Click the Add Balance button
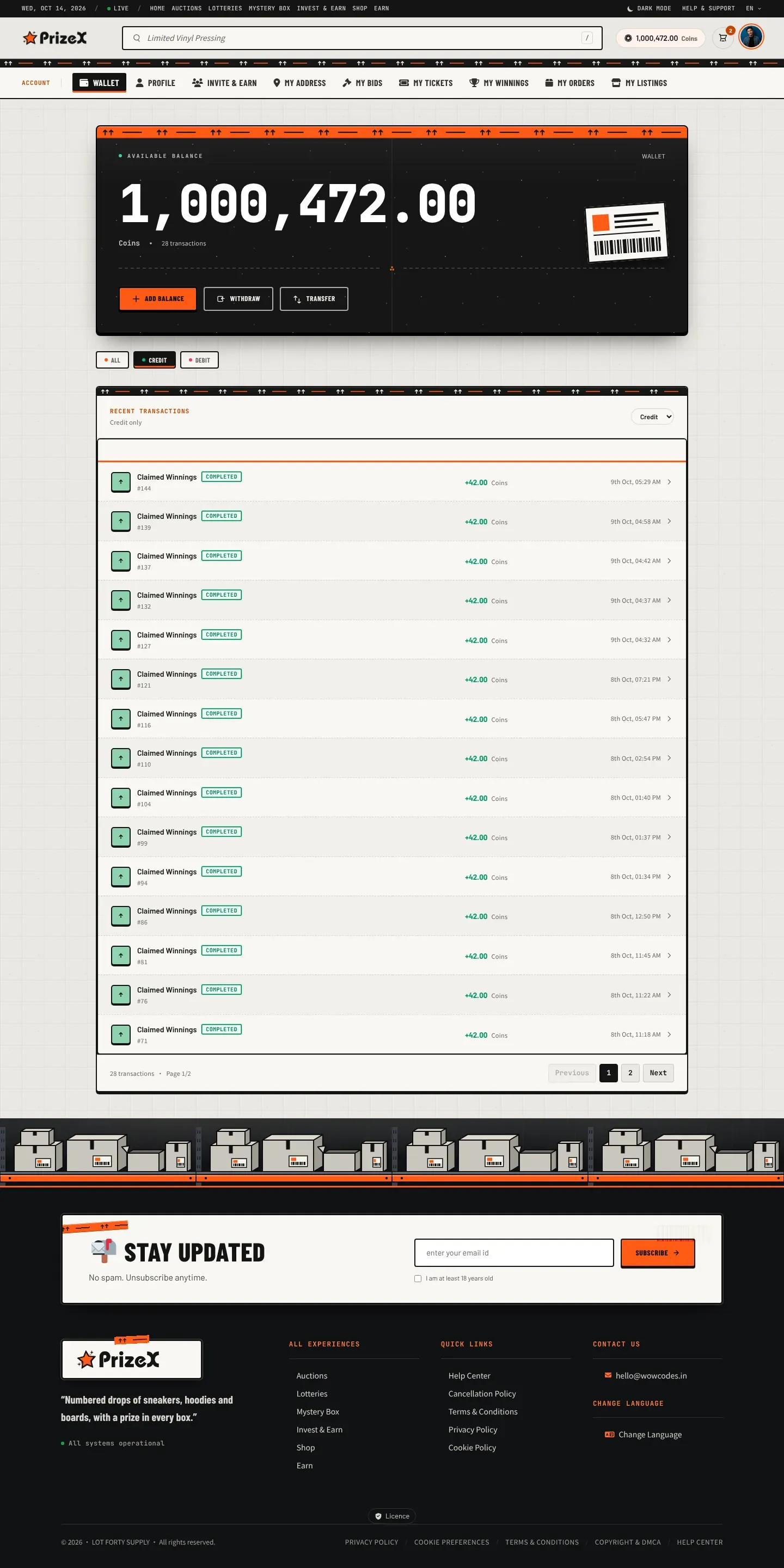Image resolution: width=784 pixels, height=1568 pixels. [158, 299]
